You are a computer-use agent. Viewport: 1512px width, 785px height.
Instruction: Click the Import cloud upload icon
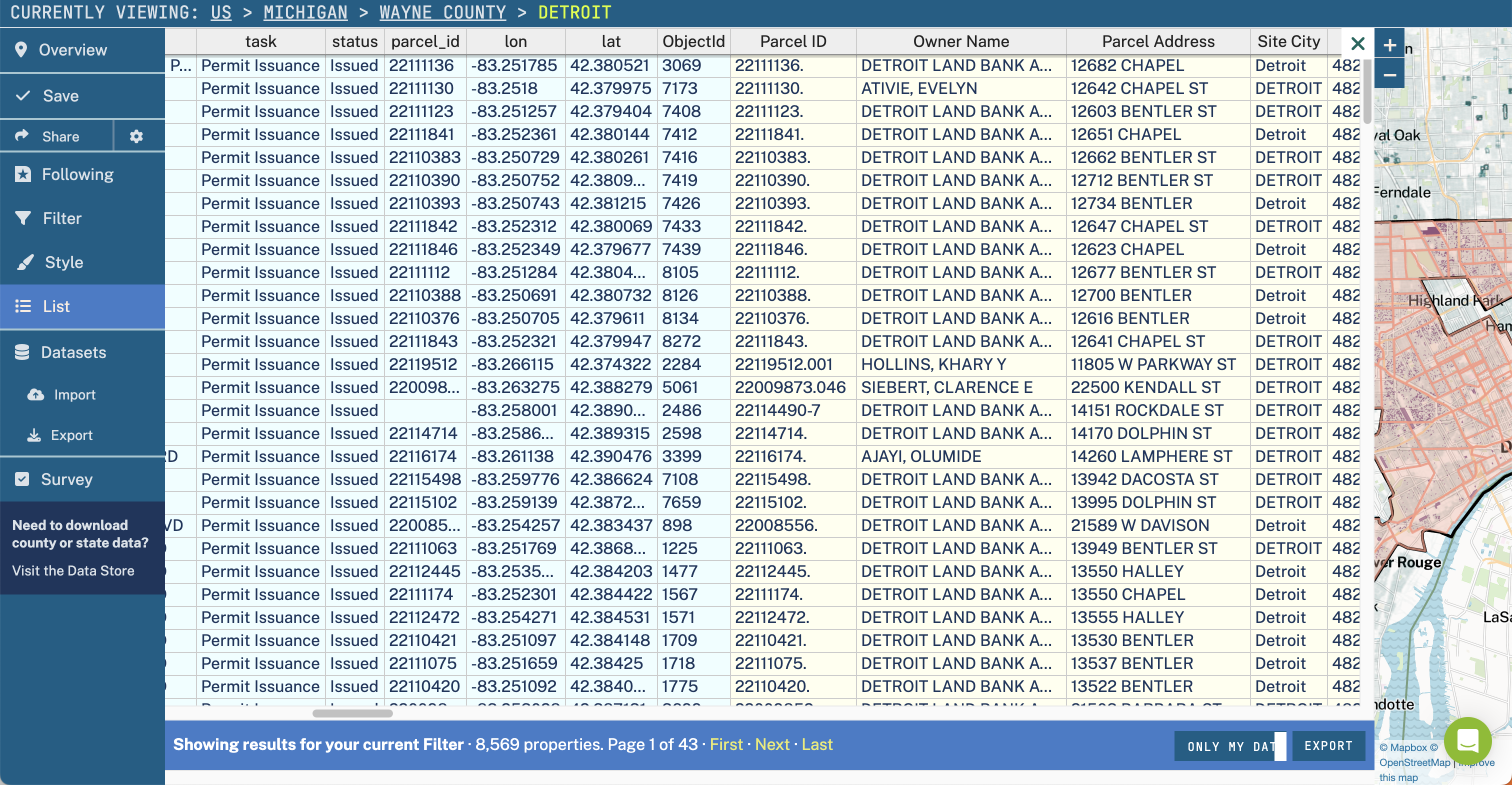36,394
